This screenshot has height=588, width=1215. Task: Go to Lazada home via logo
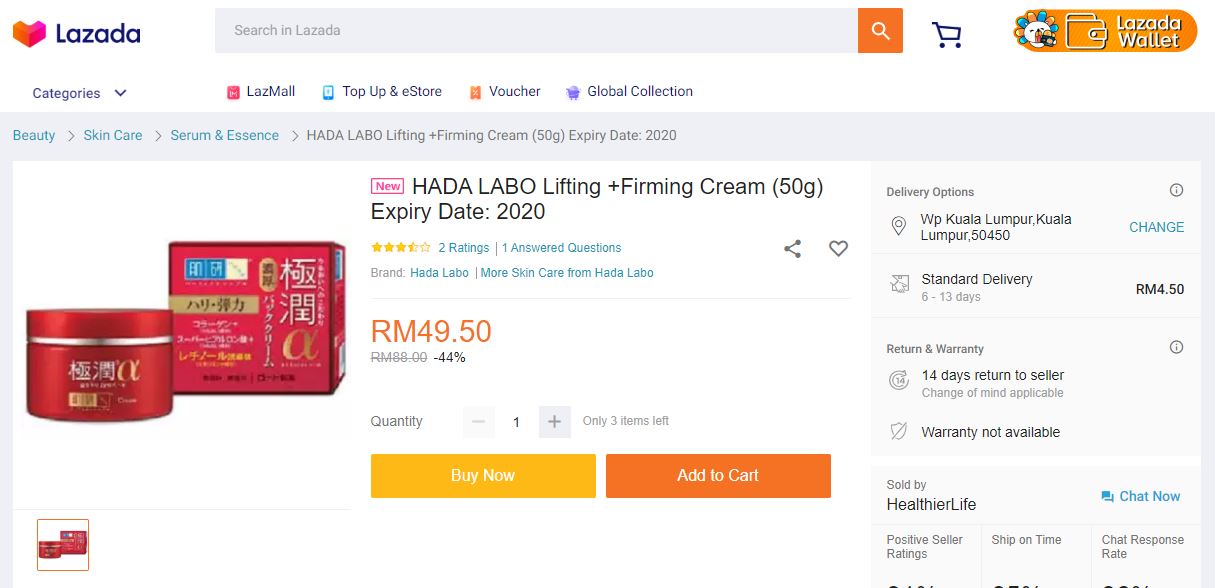(x=77, y=33)
